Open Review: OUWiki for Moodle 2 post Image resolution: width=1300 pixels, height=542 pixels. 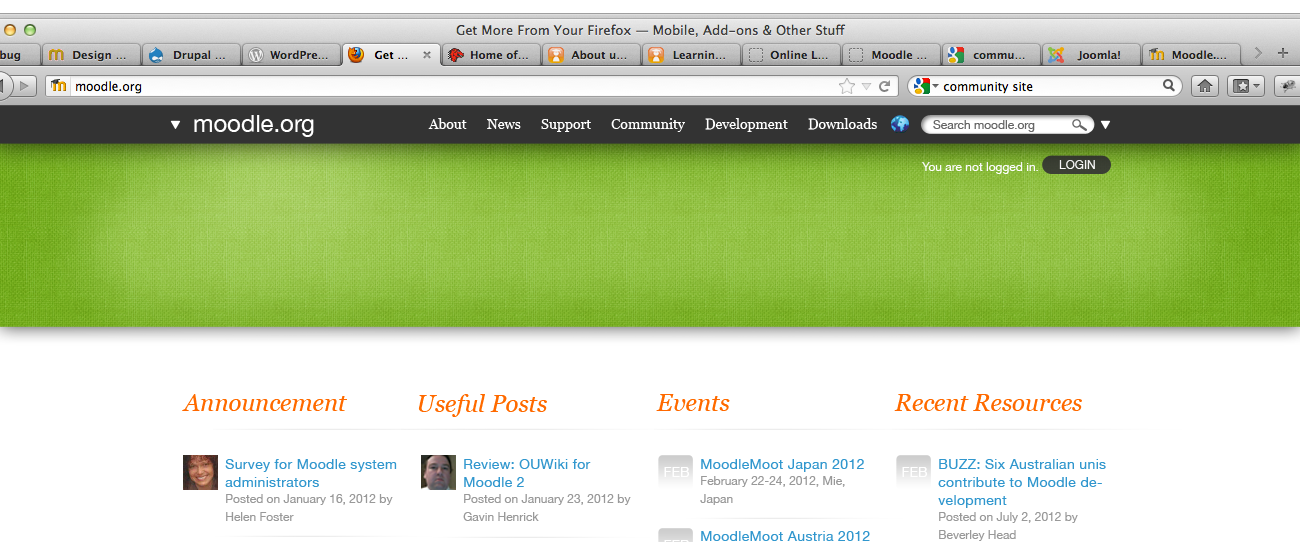tap(527, 473)
